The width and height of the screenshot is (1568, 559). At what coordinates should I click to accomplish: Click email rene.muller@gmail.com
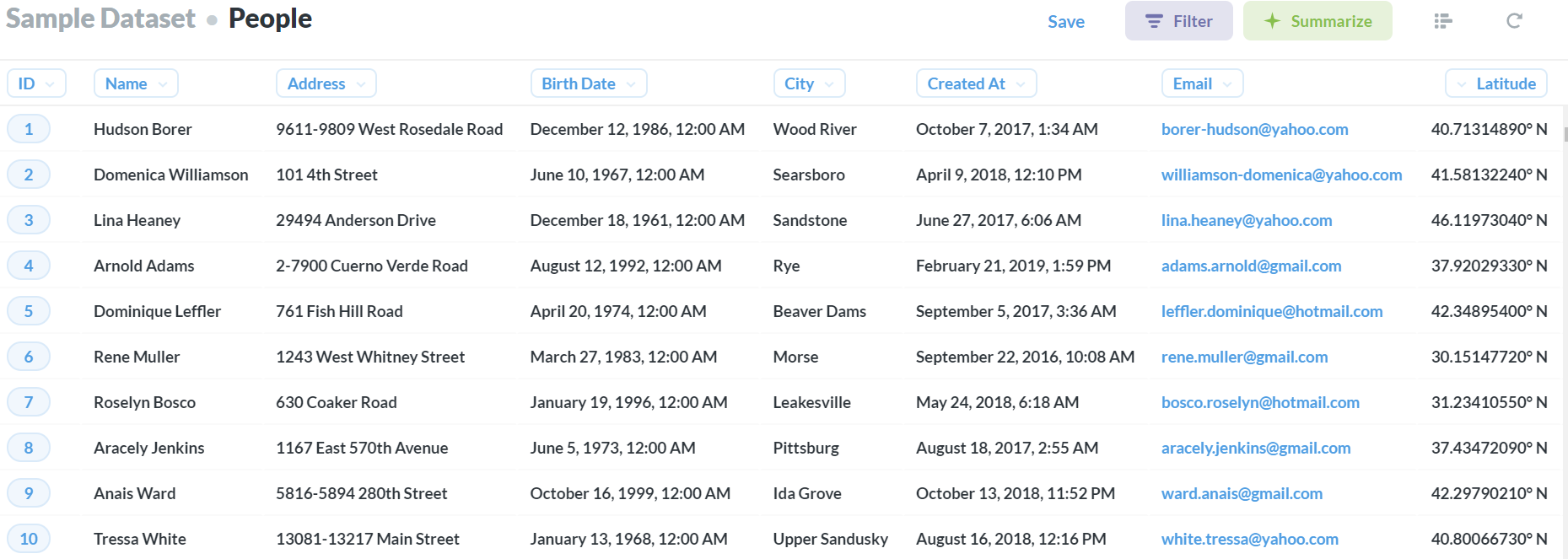pyautogui.click(x=1244, y=357)
